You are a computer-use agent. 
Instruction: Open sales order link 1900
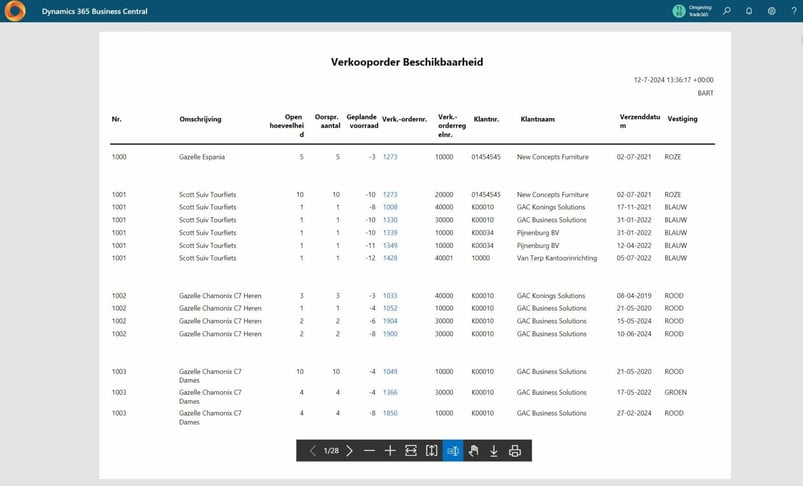[390, 334]
